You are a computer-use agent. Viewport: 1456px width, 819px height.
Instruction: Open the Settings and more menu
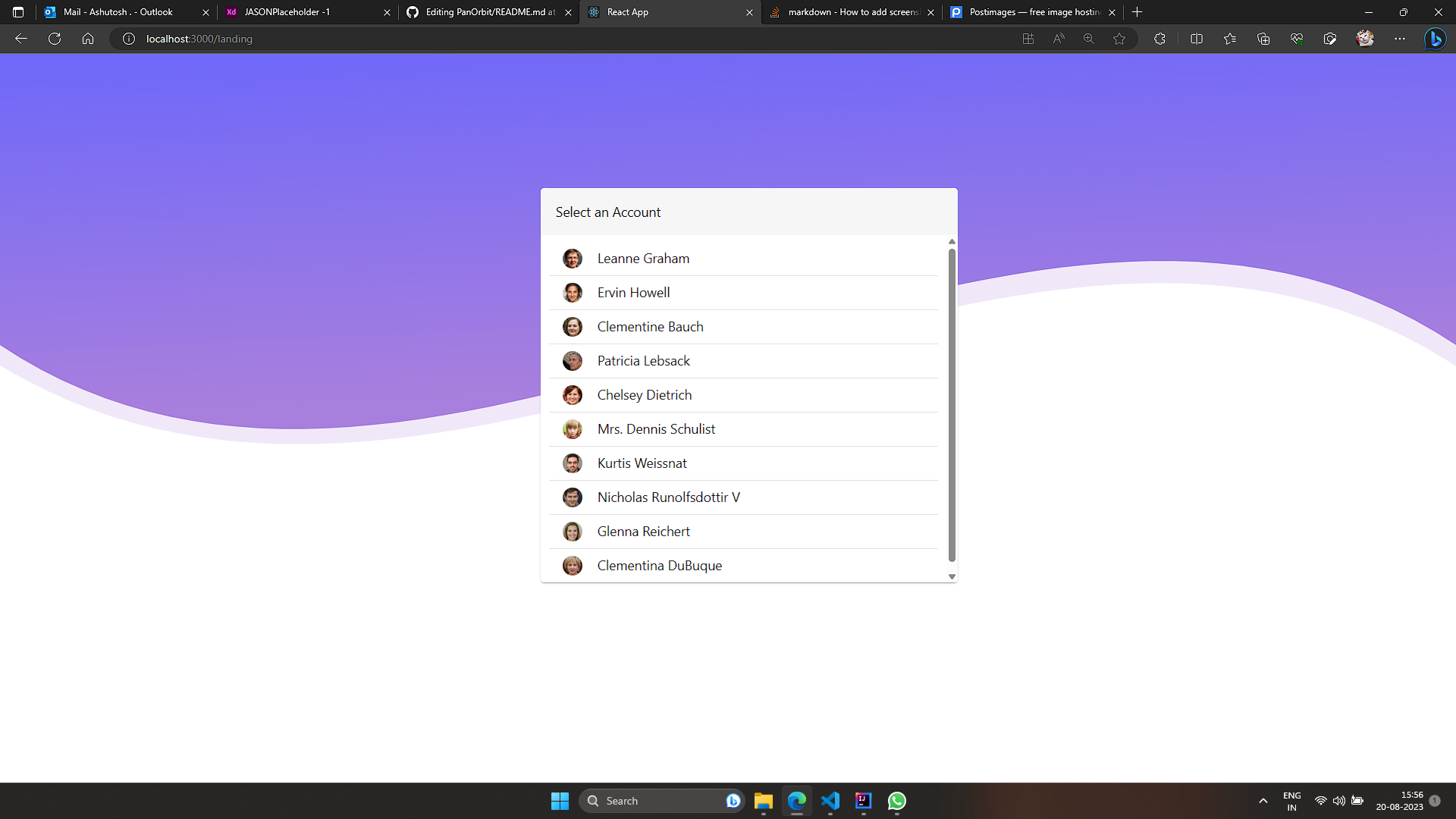pos(1401,39)
